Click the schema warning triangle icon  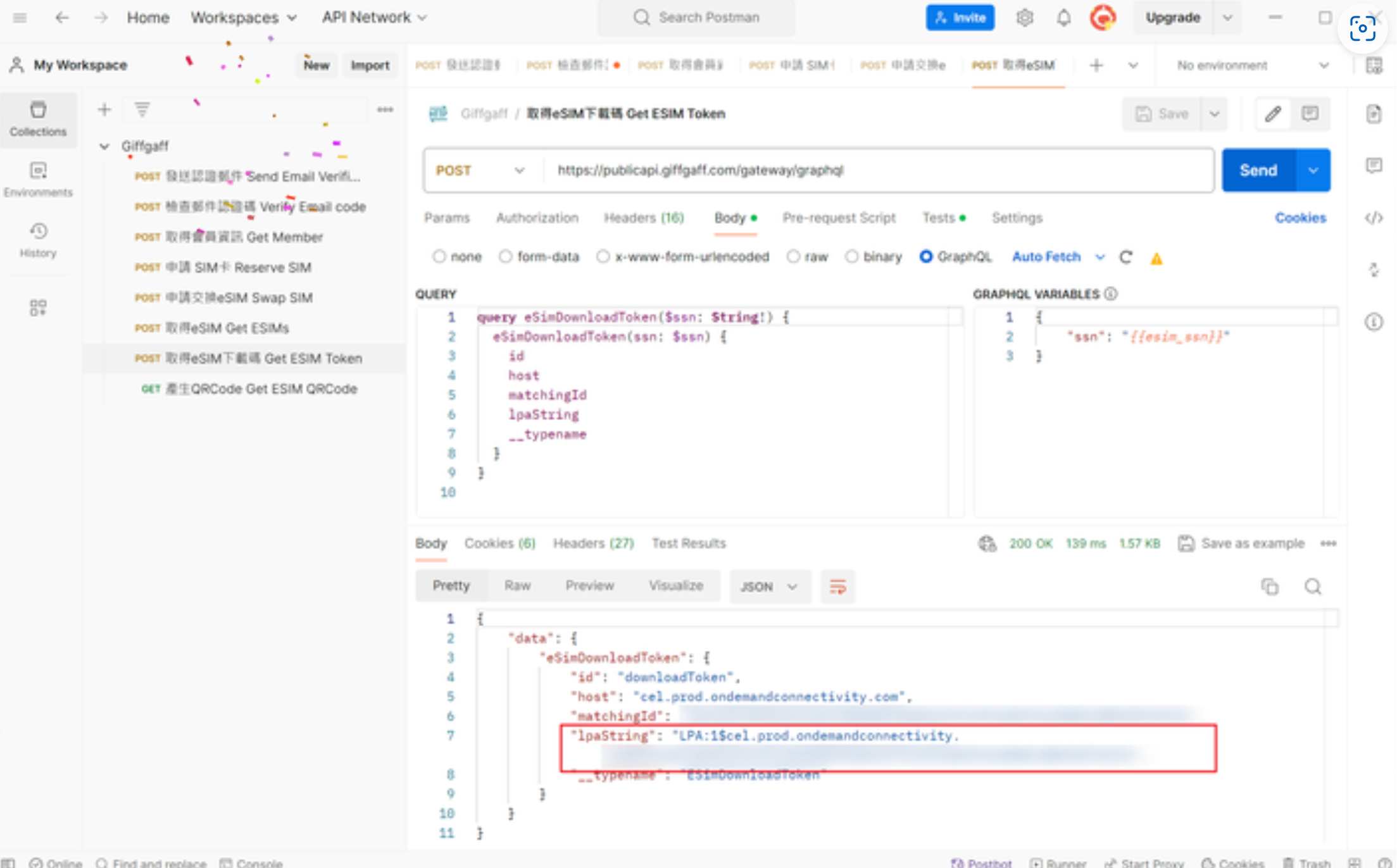coord(1156,258)
